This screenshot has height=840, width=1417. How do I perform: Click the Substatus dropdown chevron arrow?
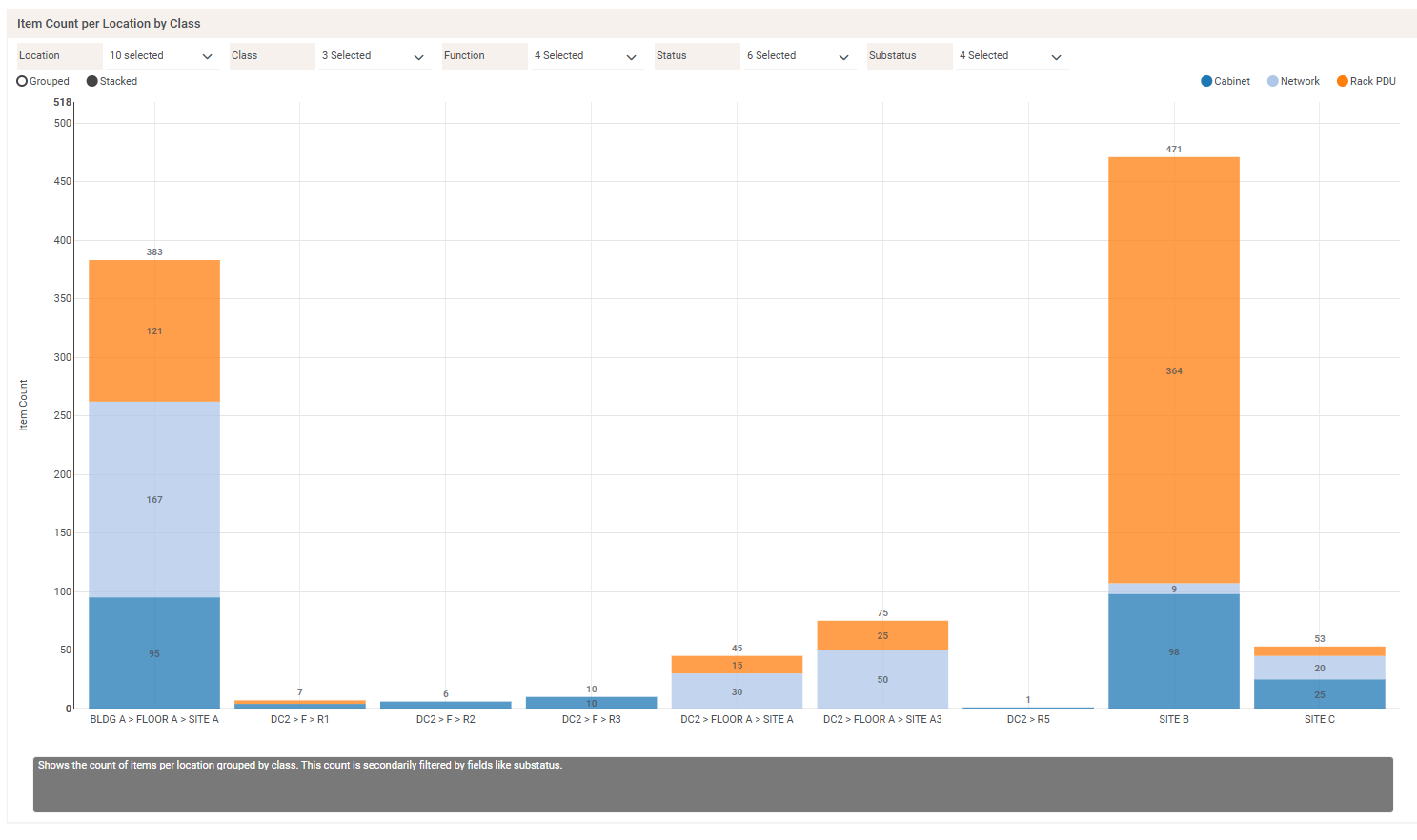click(1056, 57)
